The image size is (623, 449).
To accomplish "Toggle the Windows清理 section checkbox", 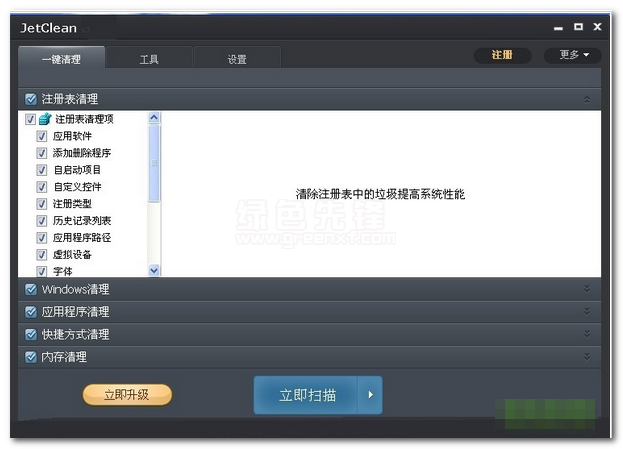I will [x=31, y=289].
